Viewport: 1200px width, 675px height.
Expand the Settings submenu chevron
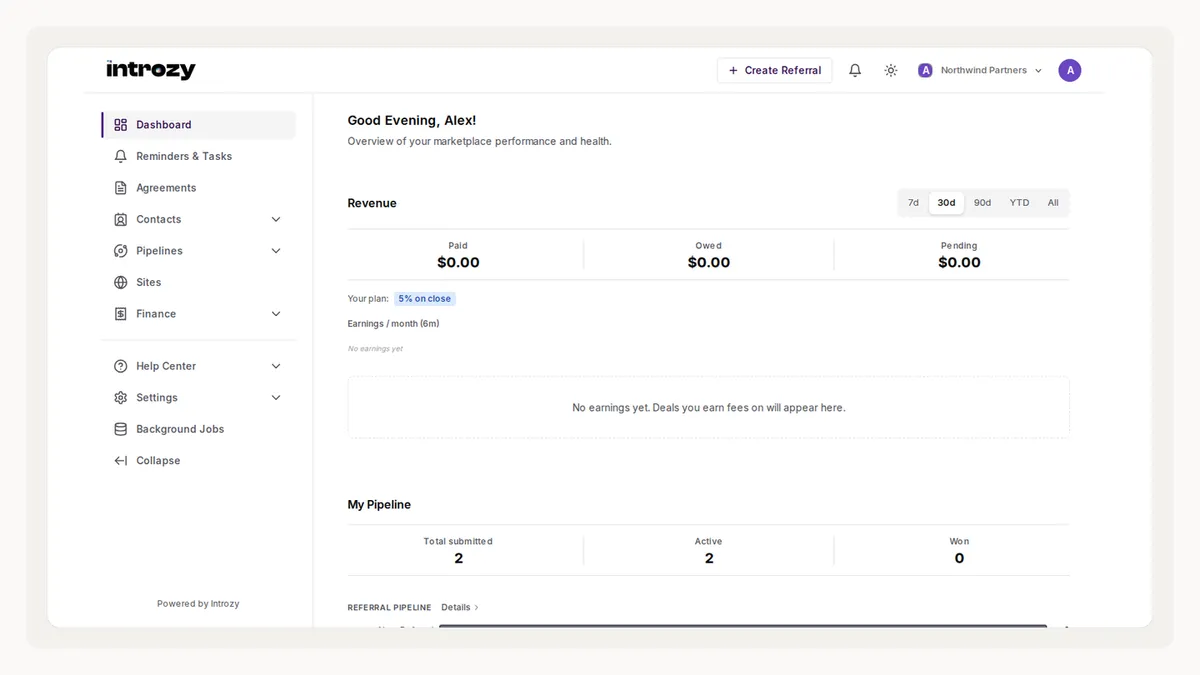point(276,397)
